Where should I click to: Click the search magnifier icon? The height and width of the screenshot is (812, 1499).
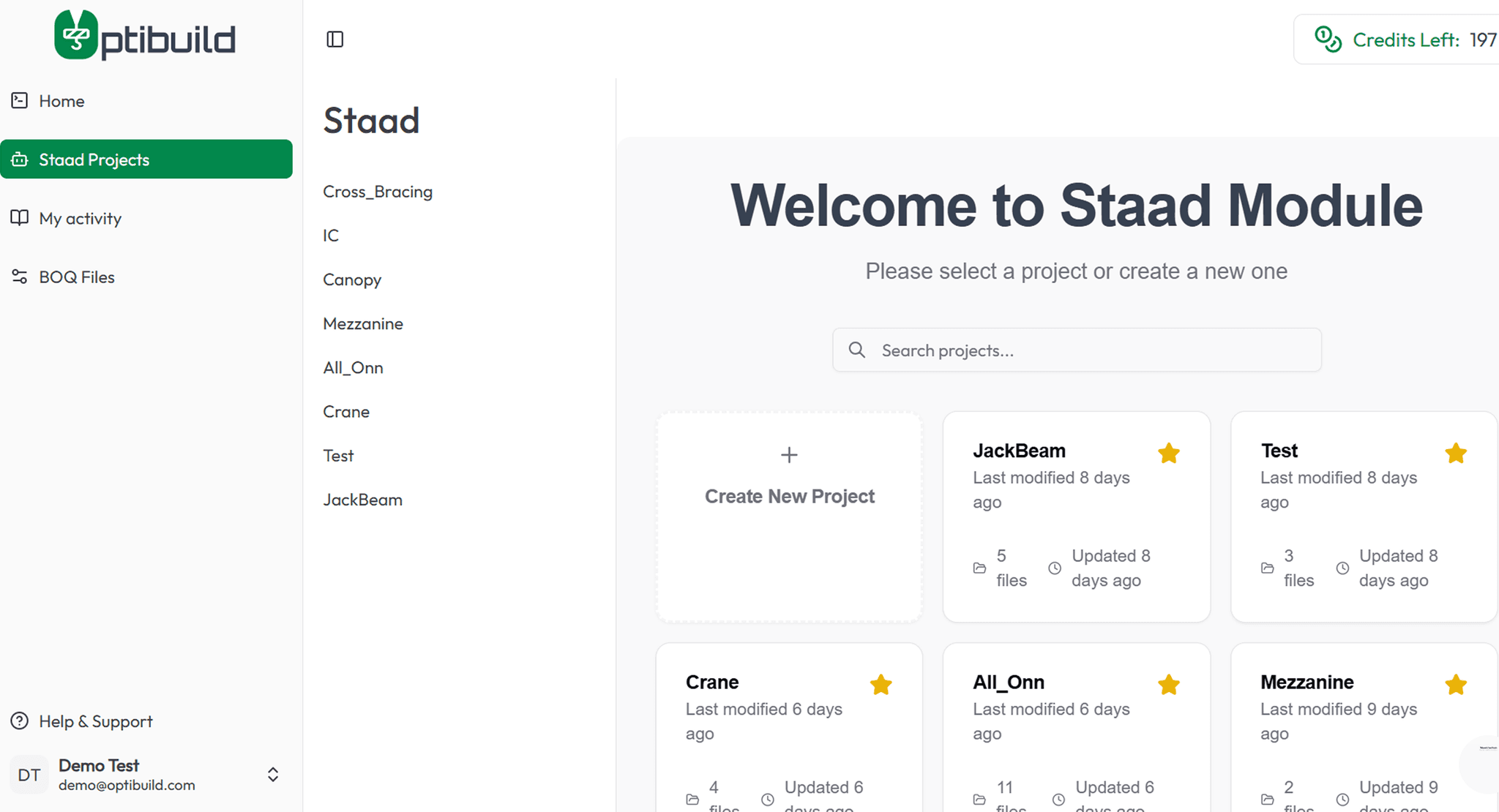pyautogui.click(x=857, y=350)
